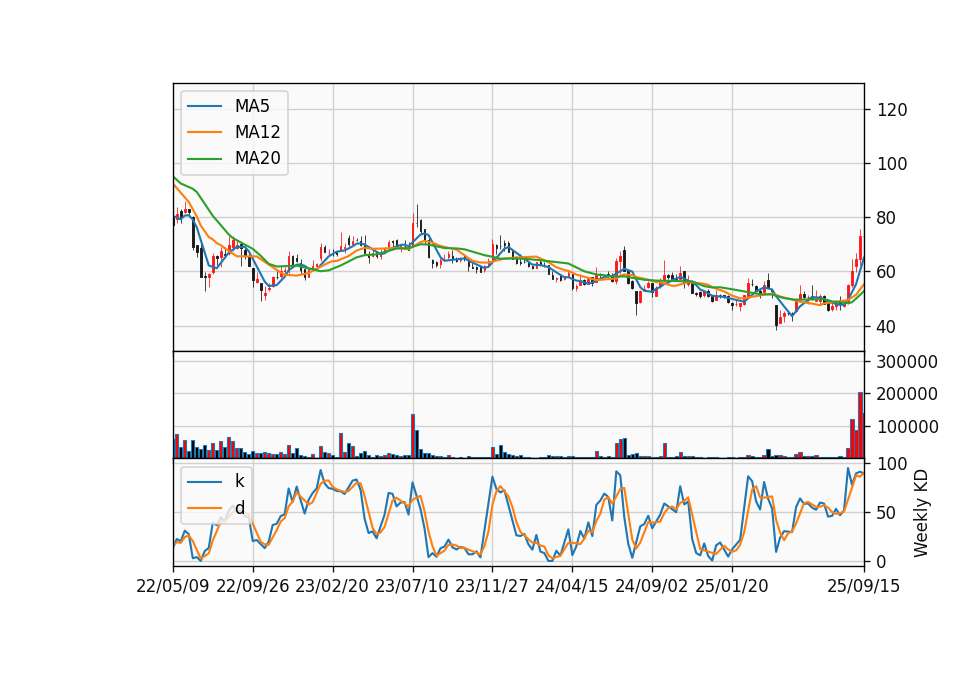Click the price axis value 120
960x690 pixels.
point(892,110)
